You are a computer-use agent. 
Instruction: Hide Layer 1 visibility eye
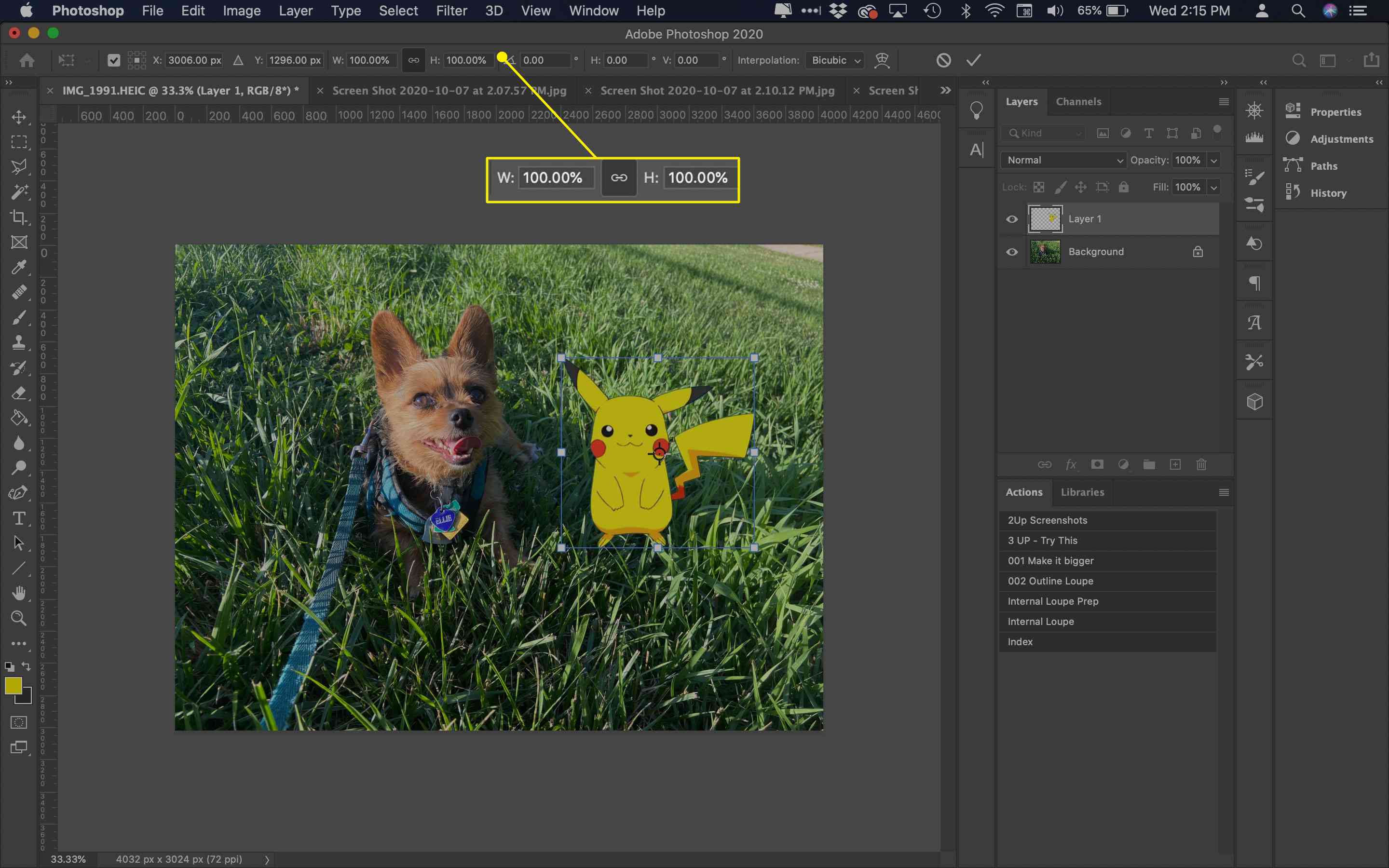point(1012,219)
